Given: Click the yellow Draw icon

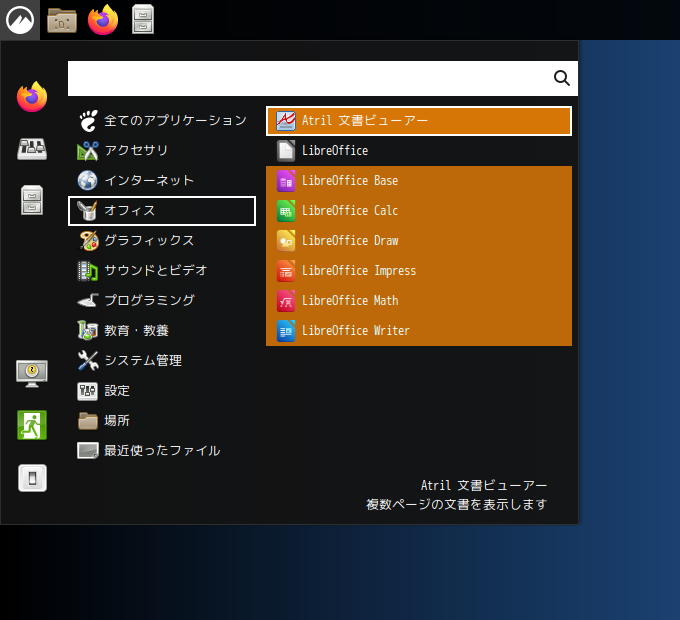Looking at the screenshot, I should point(286,241).
